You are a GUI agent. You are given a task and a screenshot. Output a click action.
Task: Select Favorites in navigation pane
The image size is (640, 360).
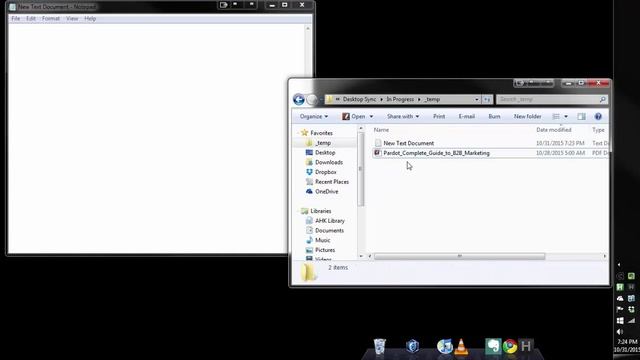click(321, 133)
